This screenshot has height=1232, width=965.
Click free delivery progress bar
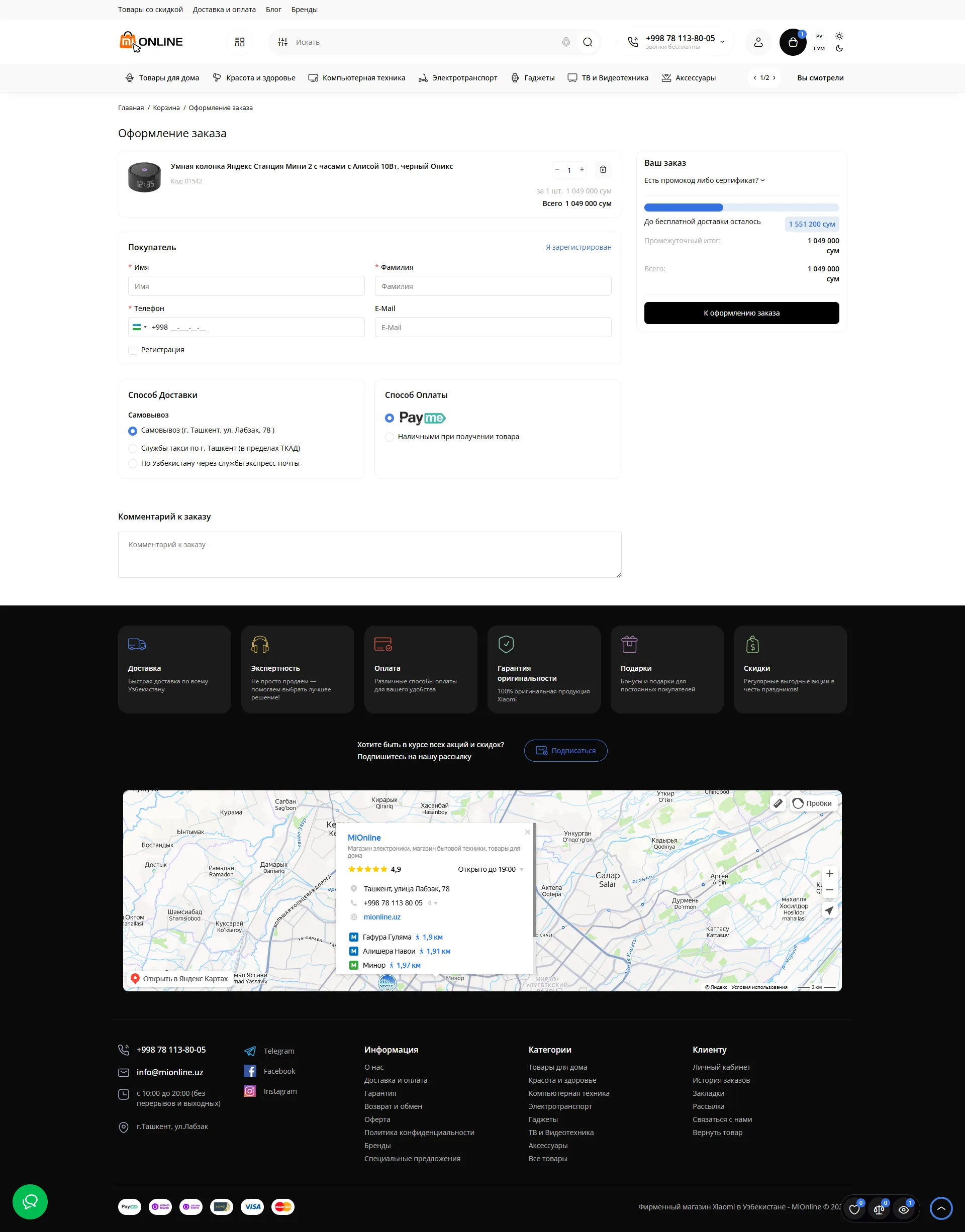(x=741, y=208)
